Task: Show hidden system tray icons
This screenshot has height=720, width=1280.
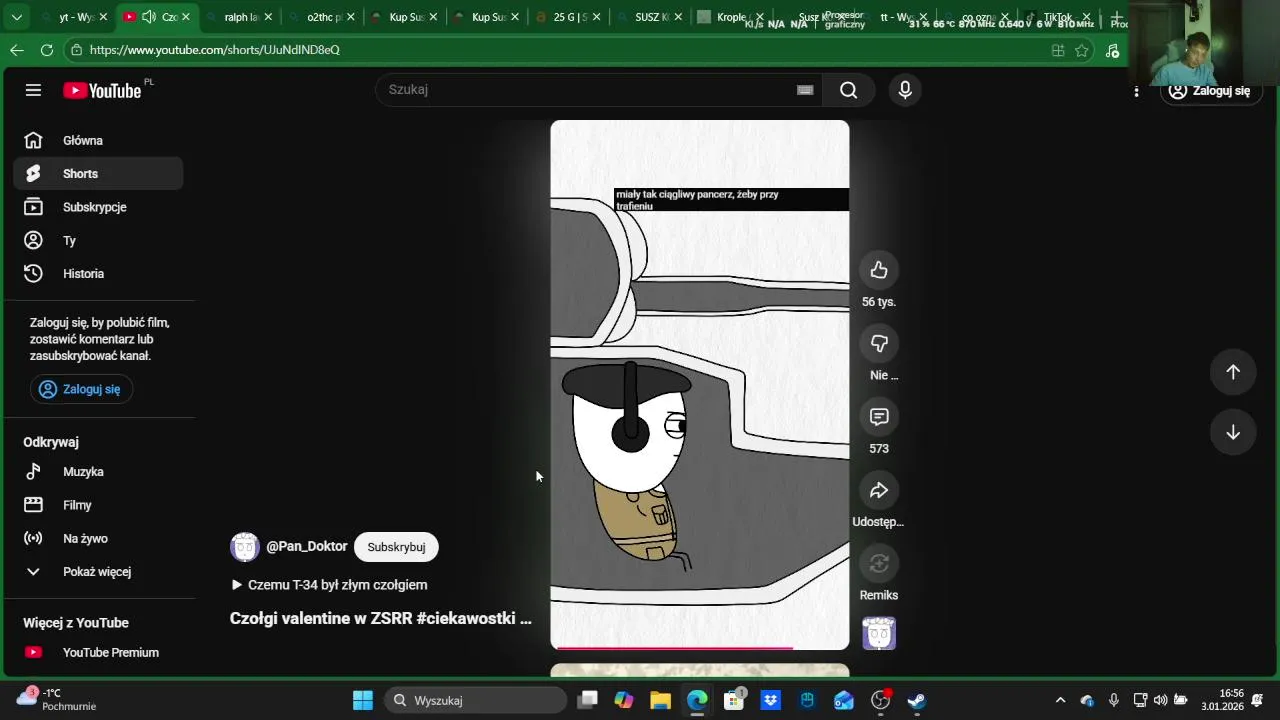Action: click(1060, 700)
